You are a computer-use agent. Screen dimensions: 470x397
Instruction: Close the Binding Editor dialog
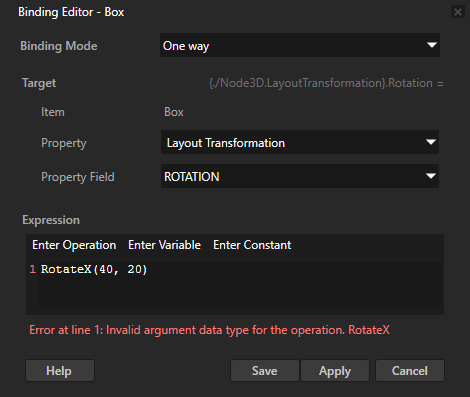pyautogui.click(x=458, y=12)
